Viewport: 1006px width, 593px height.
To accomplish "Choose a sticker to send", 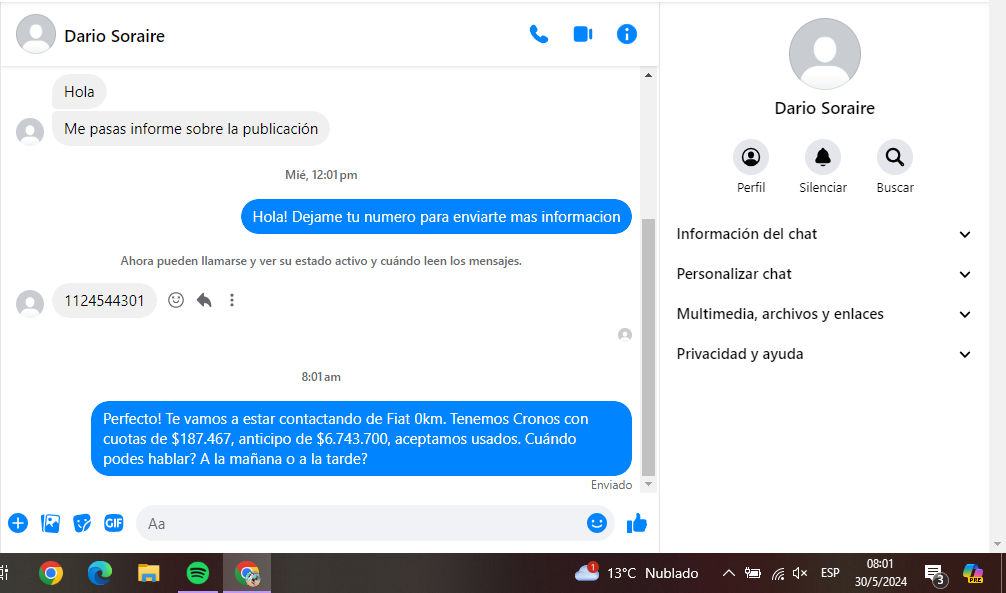I will coord(82,523).
